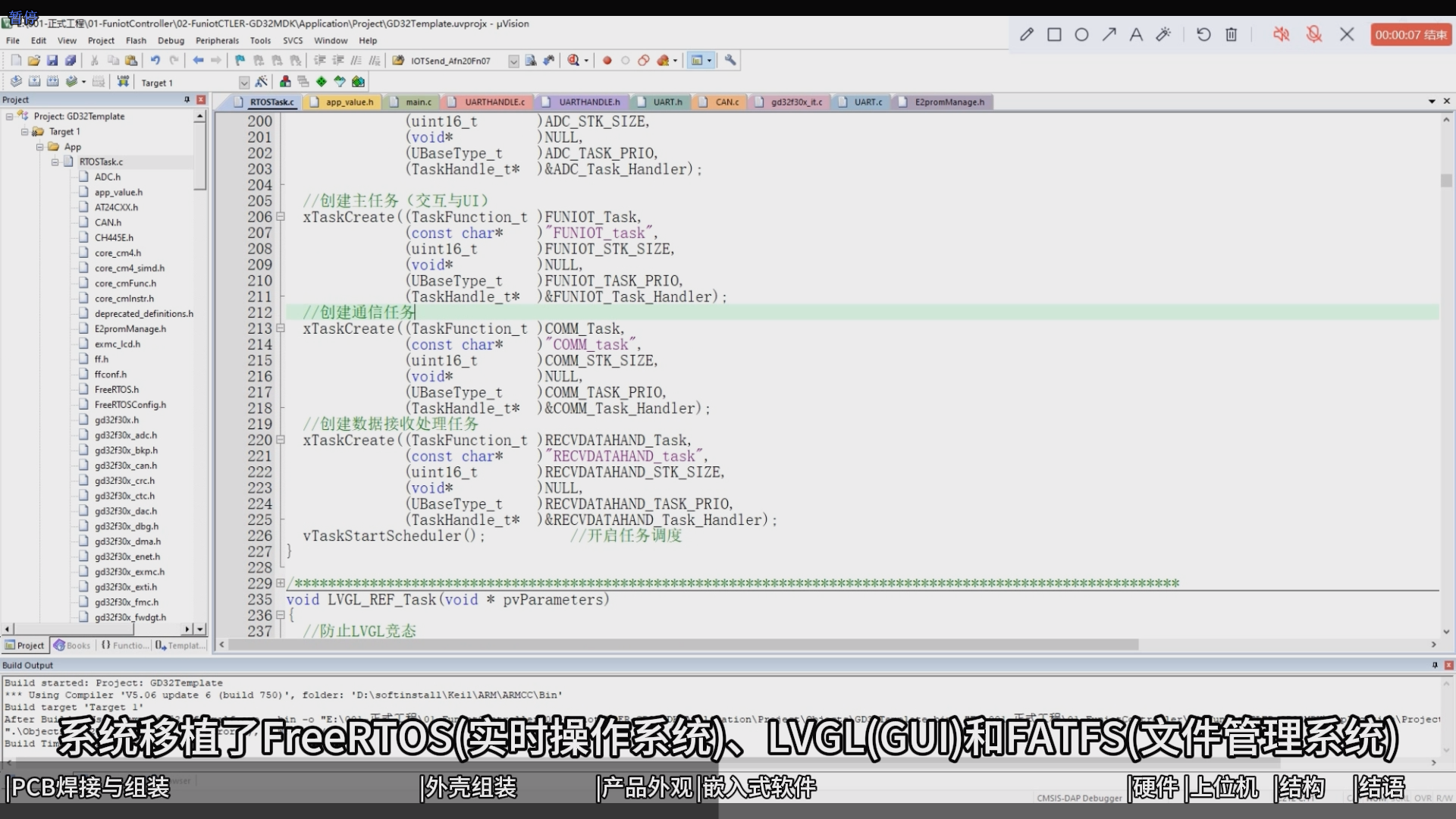Insert a breakpoint with the red dot icon
The image size is (1456, 819).
pos(607,61)
